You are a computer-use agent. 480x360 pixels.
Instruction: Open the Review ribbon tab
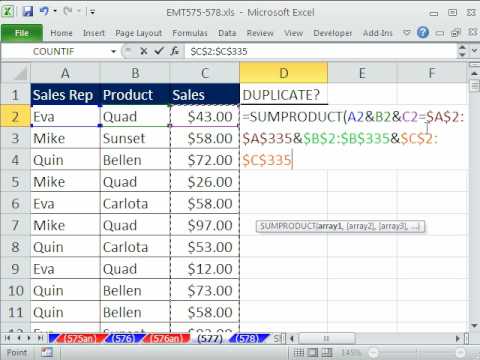point(260,33)
